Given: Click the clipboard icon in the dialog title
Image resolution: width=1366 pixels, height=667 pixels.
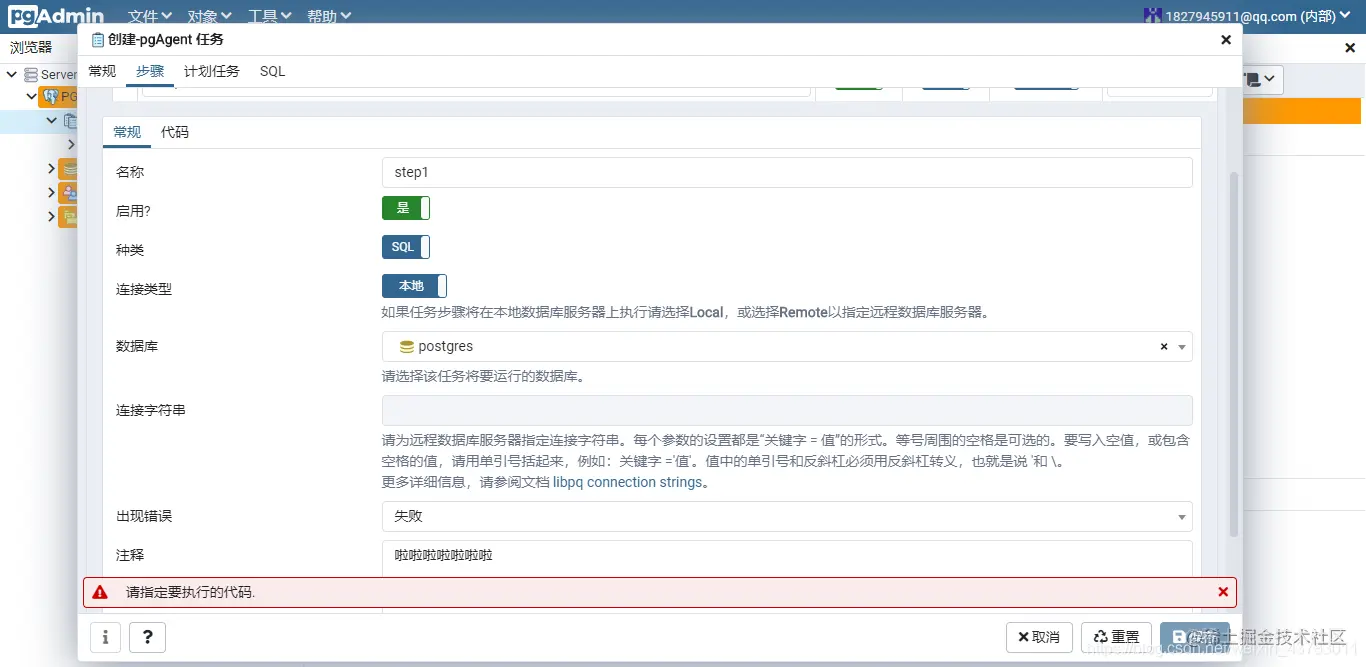Looking at the screenshot, I should click(x=97, y=40).
